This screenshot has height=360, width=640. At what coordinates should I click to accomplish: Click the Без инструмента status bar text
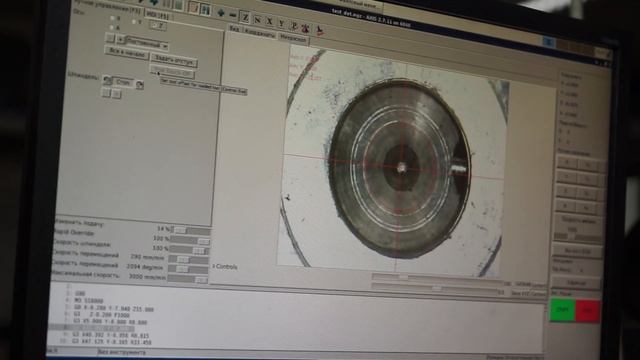coord(122,352)
